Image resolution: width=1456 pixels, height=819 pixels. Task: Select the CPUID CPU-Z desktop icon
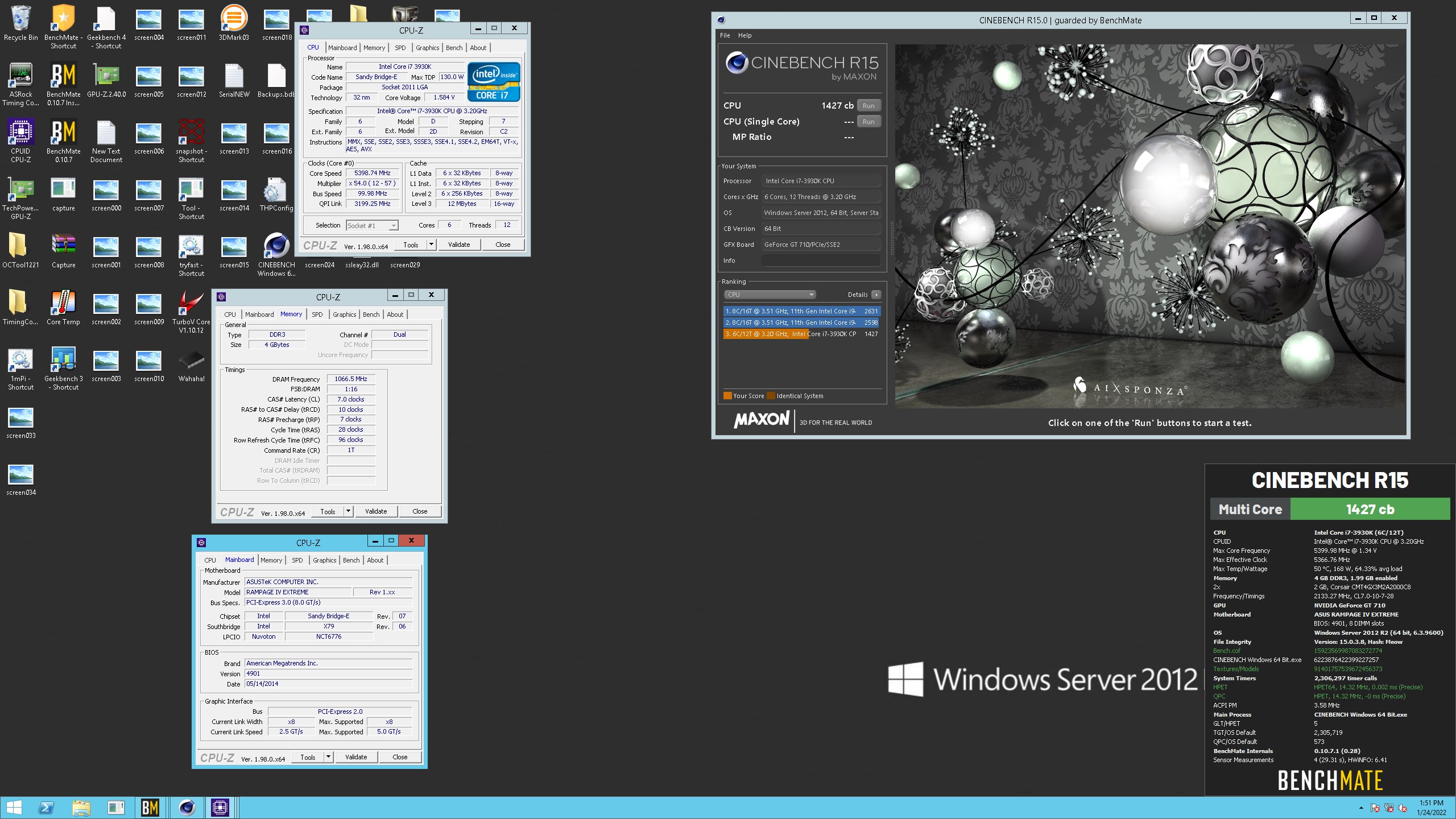coord(21,141)
